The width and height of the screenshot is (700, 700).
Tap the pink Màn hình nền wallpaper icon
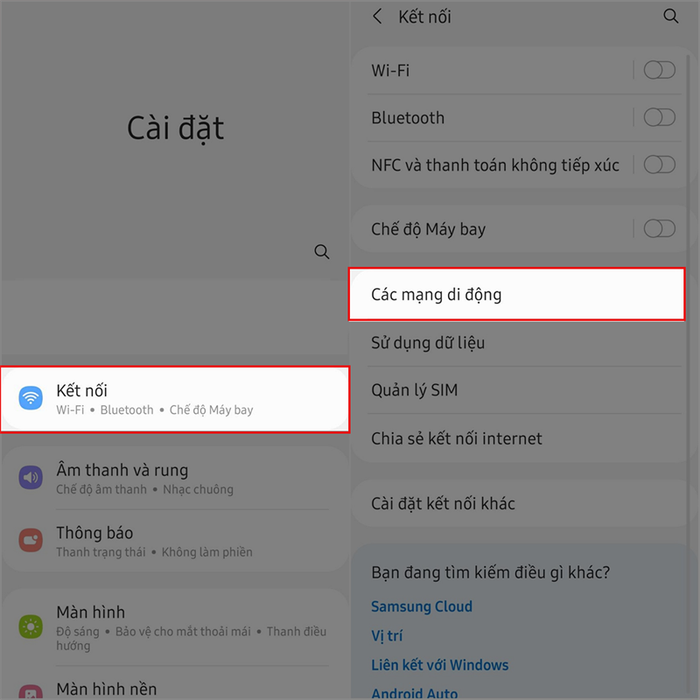point(31,692)
